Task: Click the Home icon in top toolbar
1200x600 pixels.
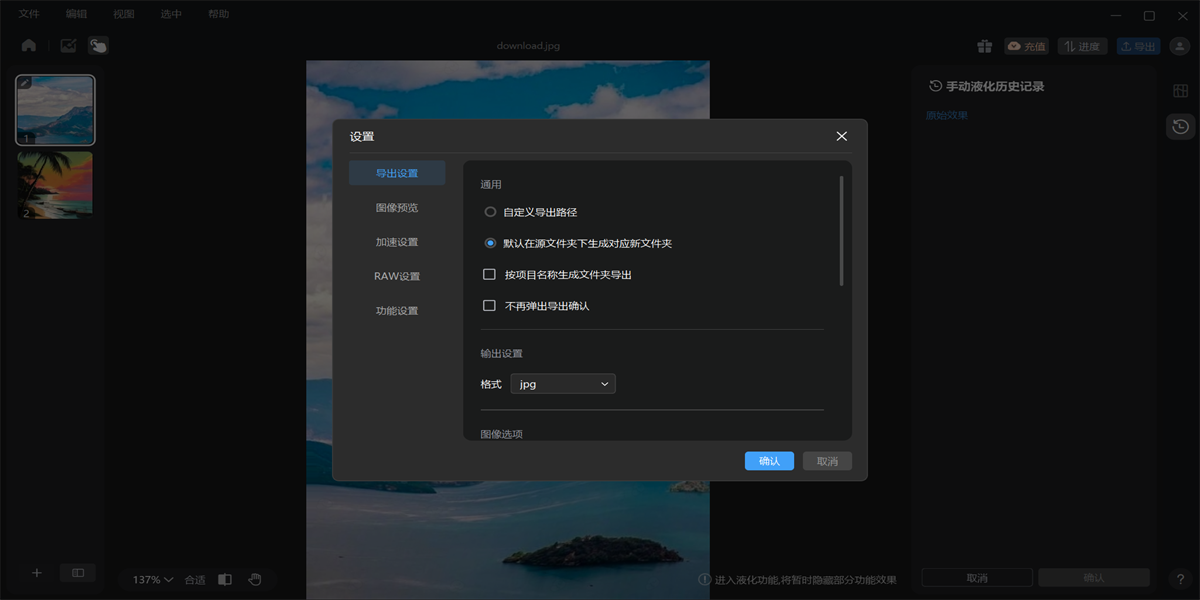Action: 29,45
